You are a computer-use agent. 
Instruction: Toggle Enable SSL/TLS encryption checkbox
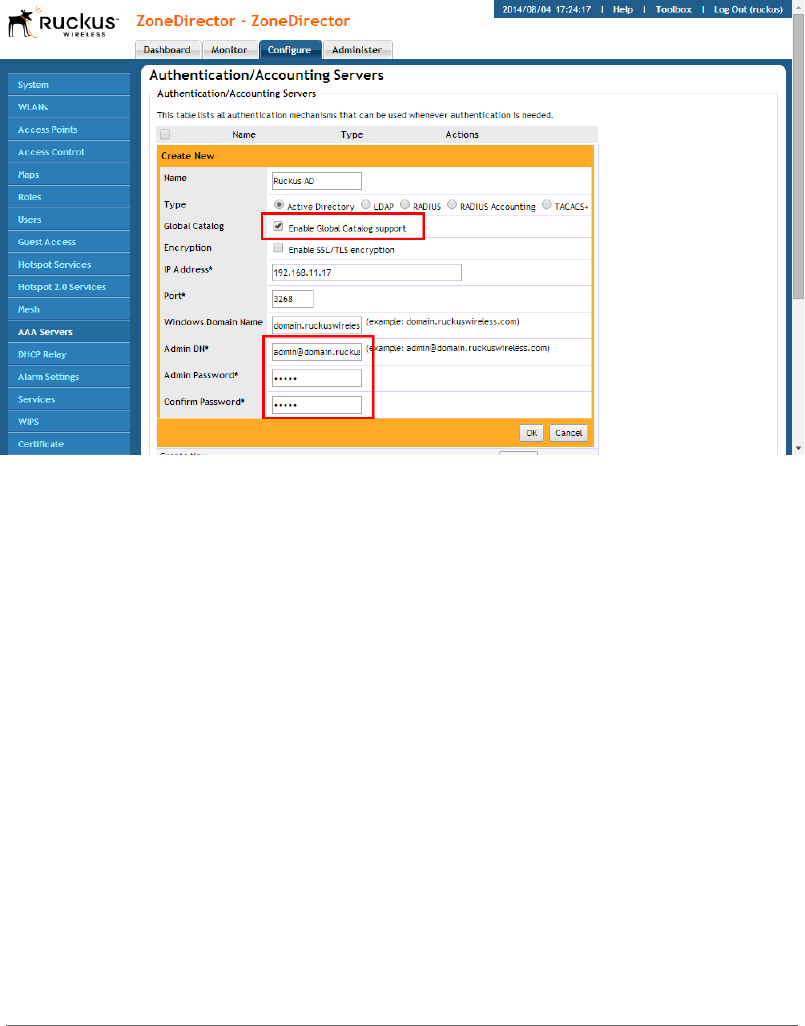click(x=278, y=248)
